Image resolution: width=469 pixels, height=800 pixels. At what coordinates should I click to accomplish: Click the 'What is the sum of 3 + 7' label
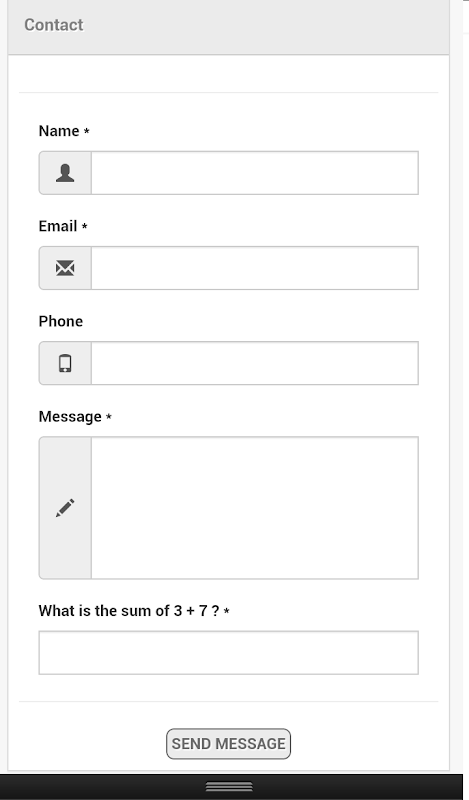[x=129, y=611]
